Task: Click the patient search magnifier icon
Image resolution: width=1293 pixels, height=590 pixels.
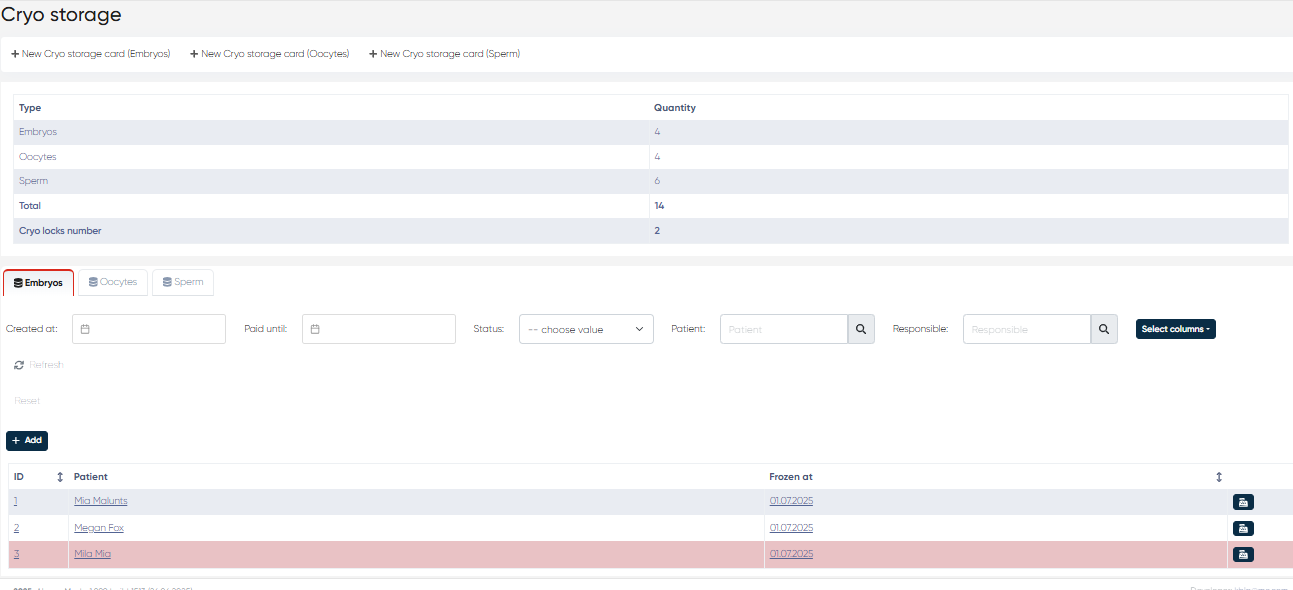Action: [x=861, y=329]
